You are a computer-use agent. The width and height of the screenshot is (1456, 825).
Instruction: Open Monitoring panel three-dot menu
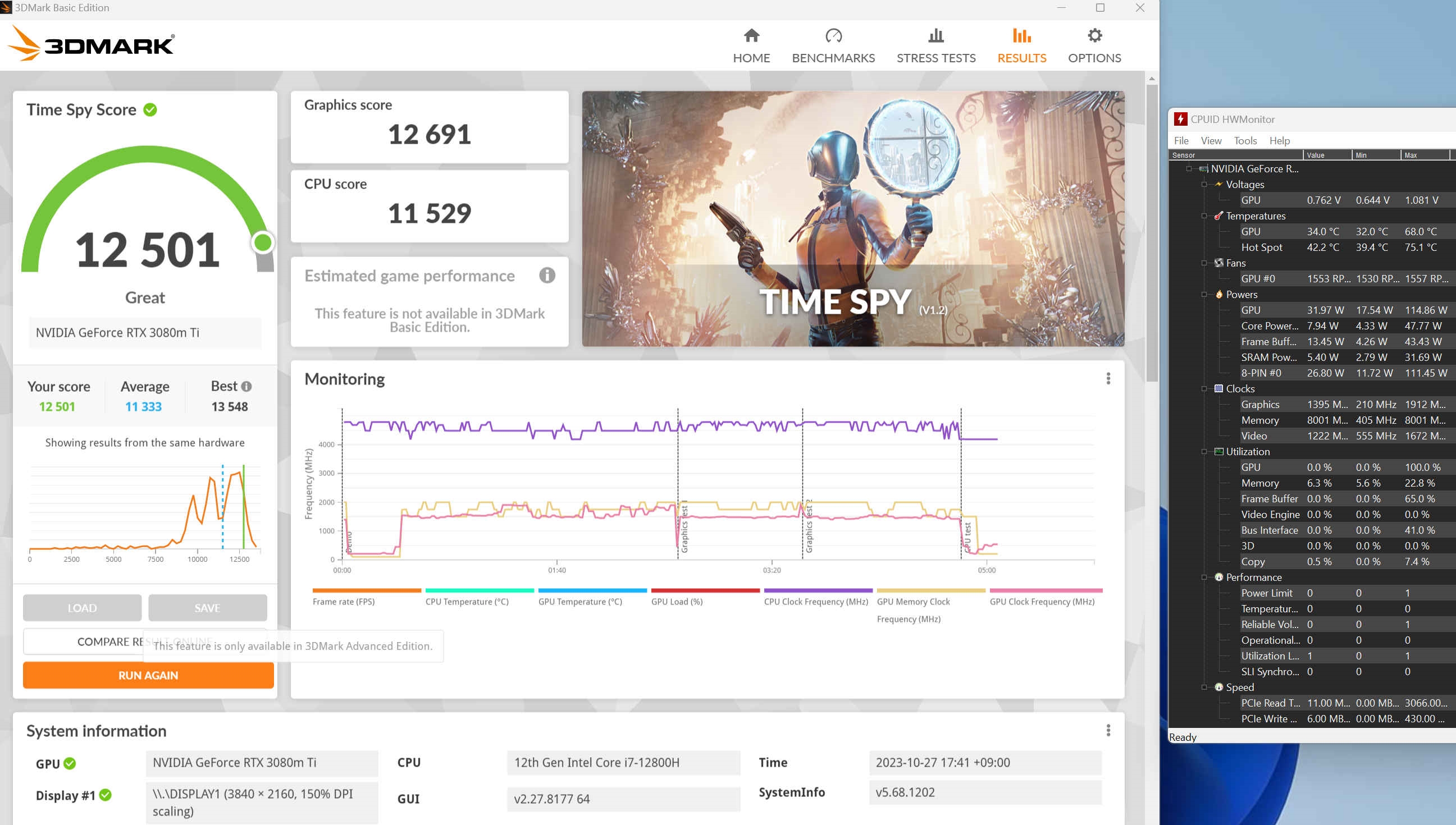pyautogui.click(x=1108, y=378)
